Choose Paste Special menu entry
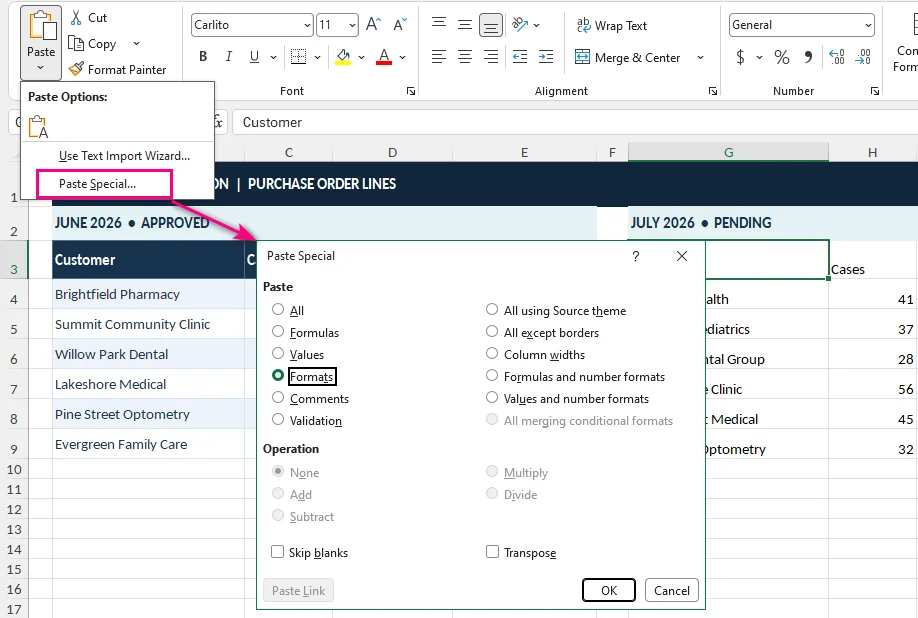The width and height of the screenshot is (918, 618). [97, 184]
